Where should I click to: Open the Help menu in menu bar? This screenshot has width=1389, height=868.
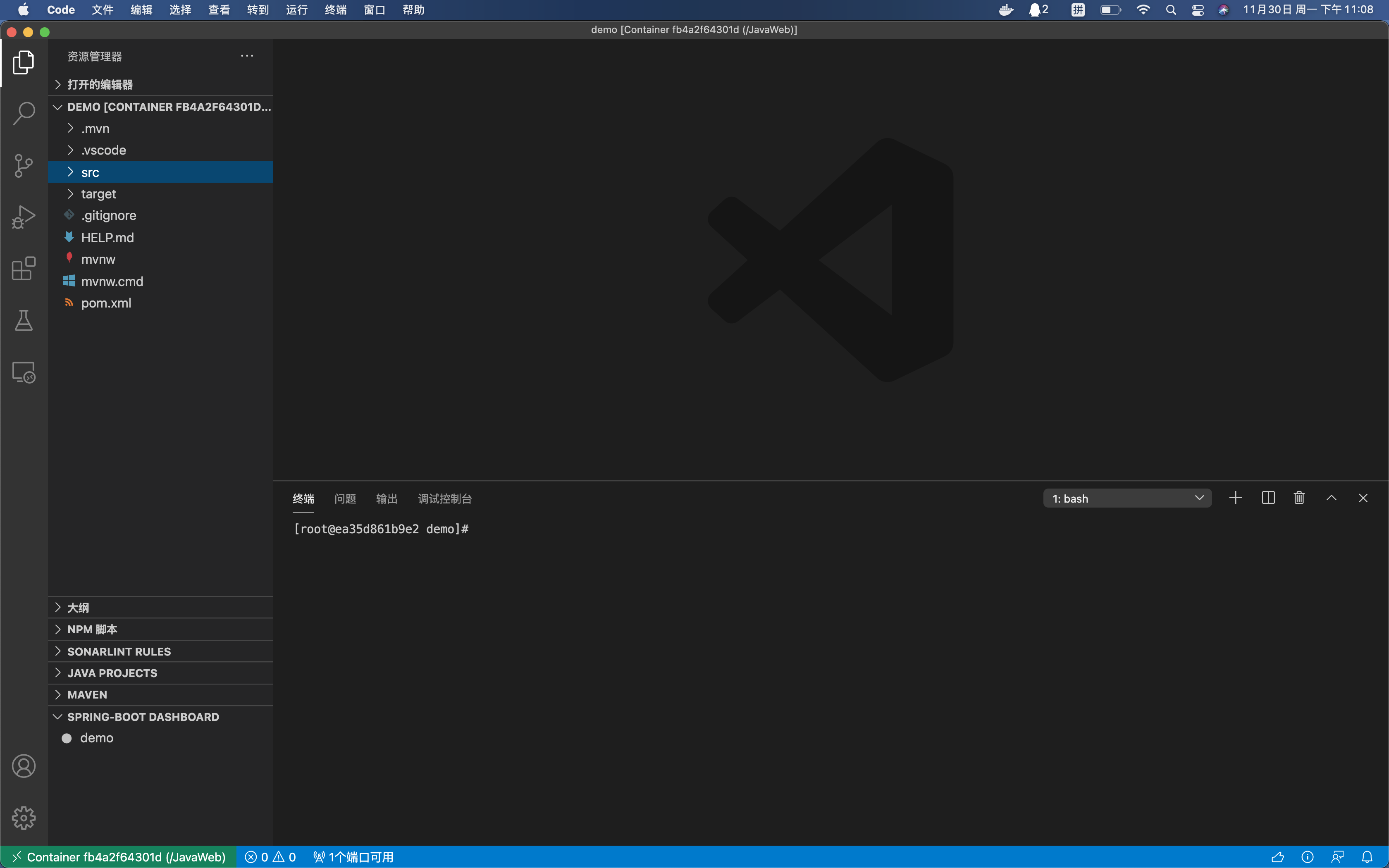tap(413, 10)
